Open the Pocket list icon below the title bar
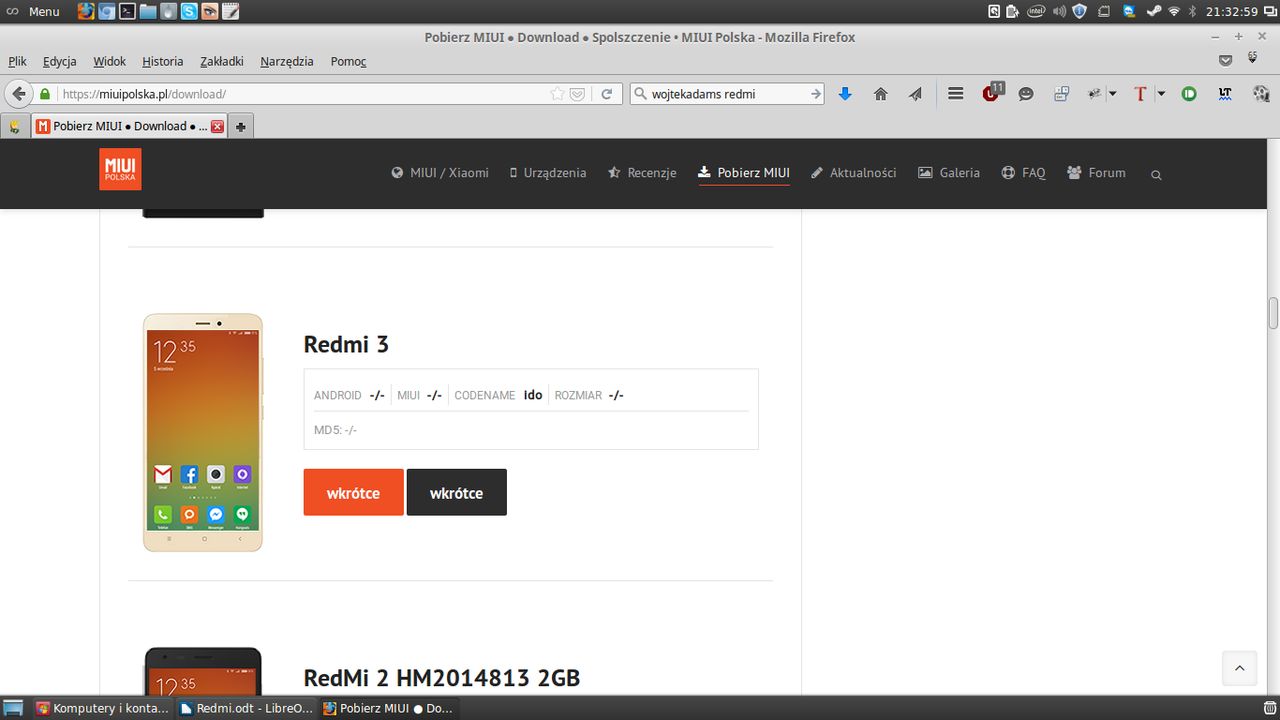 (x=1225, y=60)
